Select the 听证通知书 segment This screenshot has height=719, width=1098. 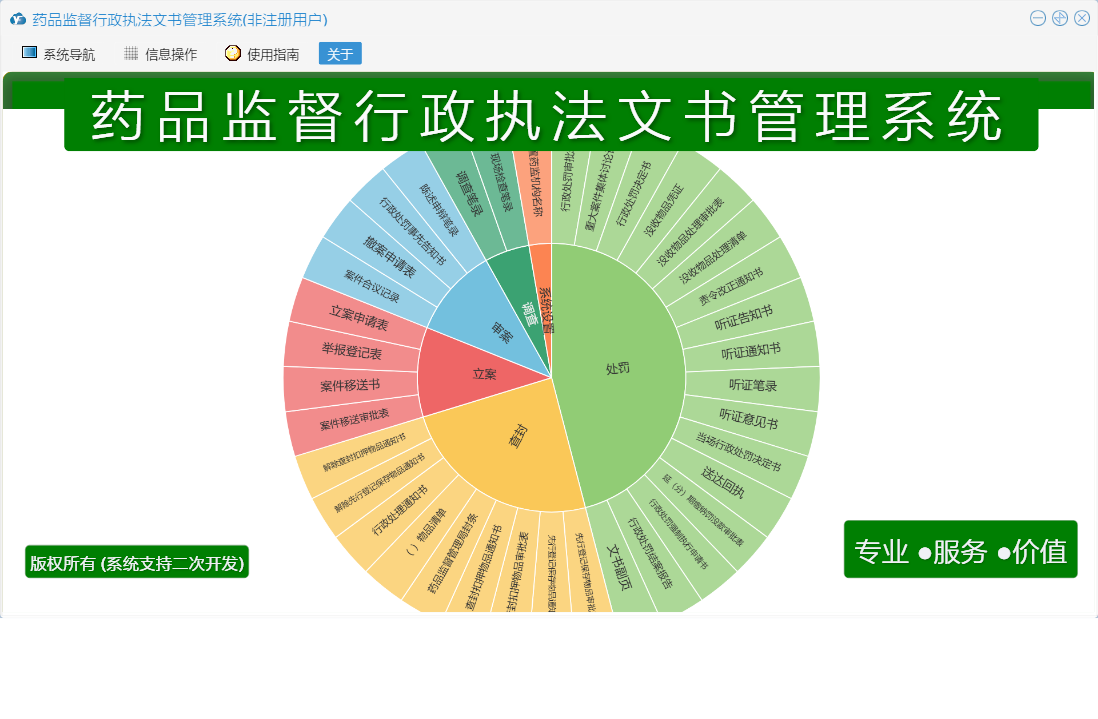pyautogui.click(x=751, y=351)
